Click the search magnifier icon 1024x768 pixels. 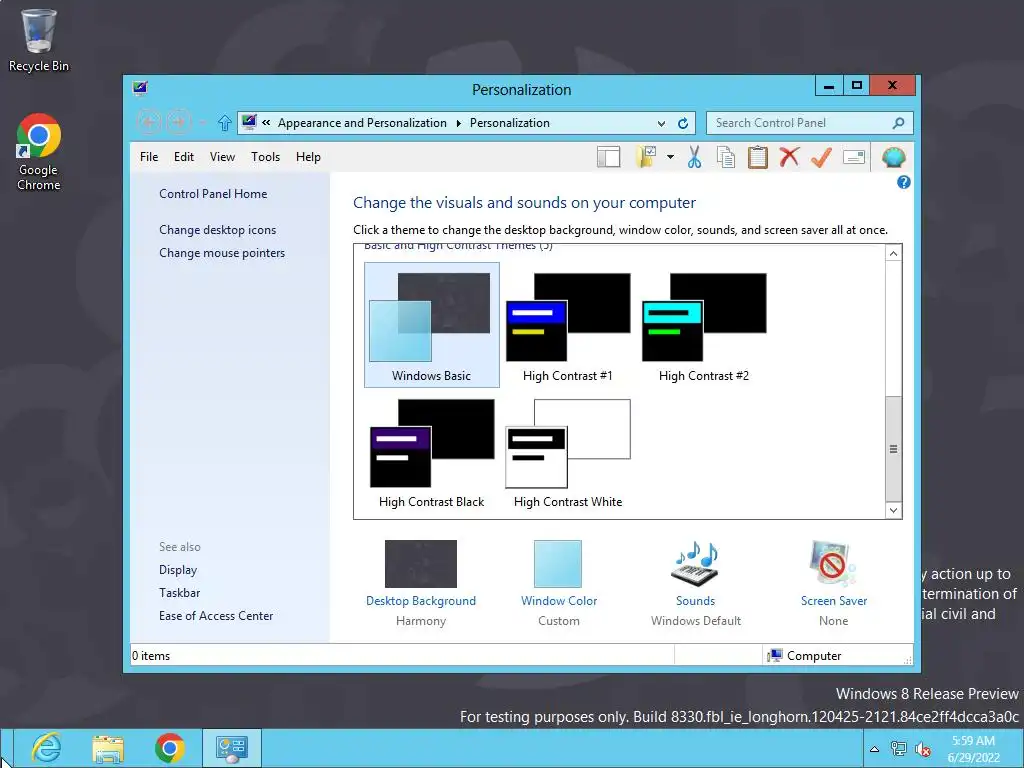point(899,123)
